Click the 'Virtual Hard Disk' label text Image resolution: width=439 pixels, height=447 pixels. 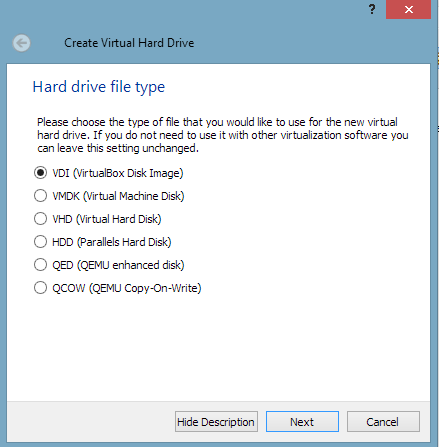pos(119,219)
